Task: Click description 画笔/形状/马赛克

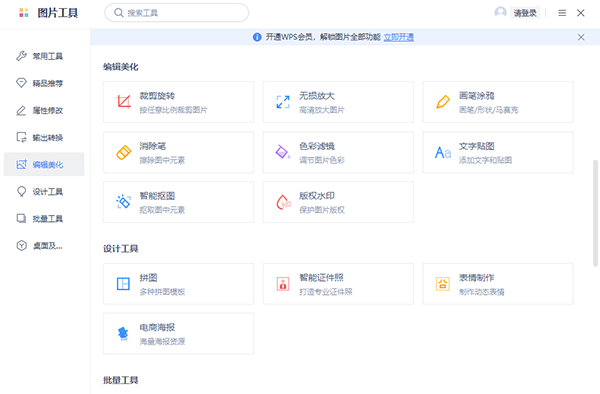Action: pyautogui.click(x=489, y=110)
